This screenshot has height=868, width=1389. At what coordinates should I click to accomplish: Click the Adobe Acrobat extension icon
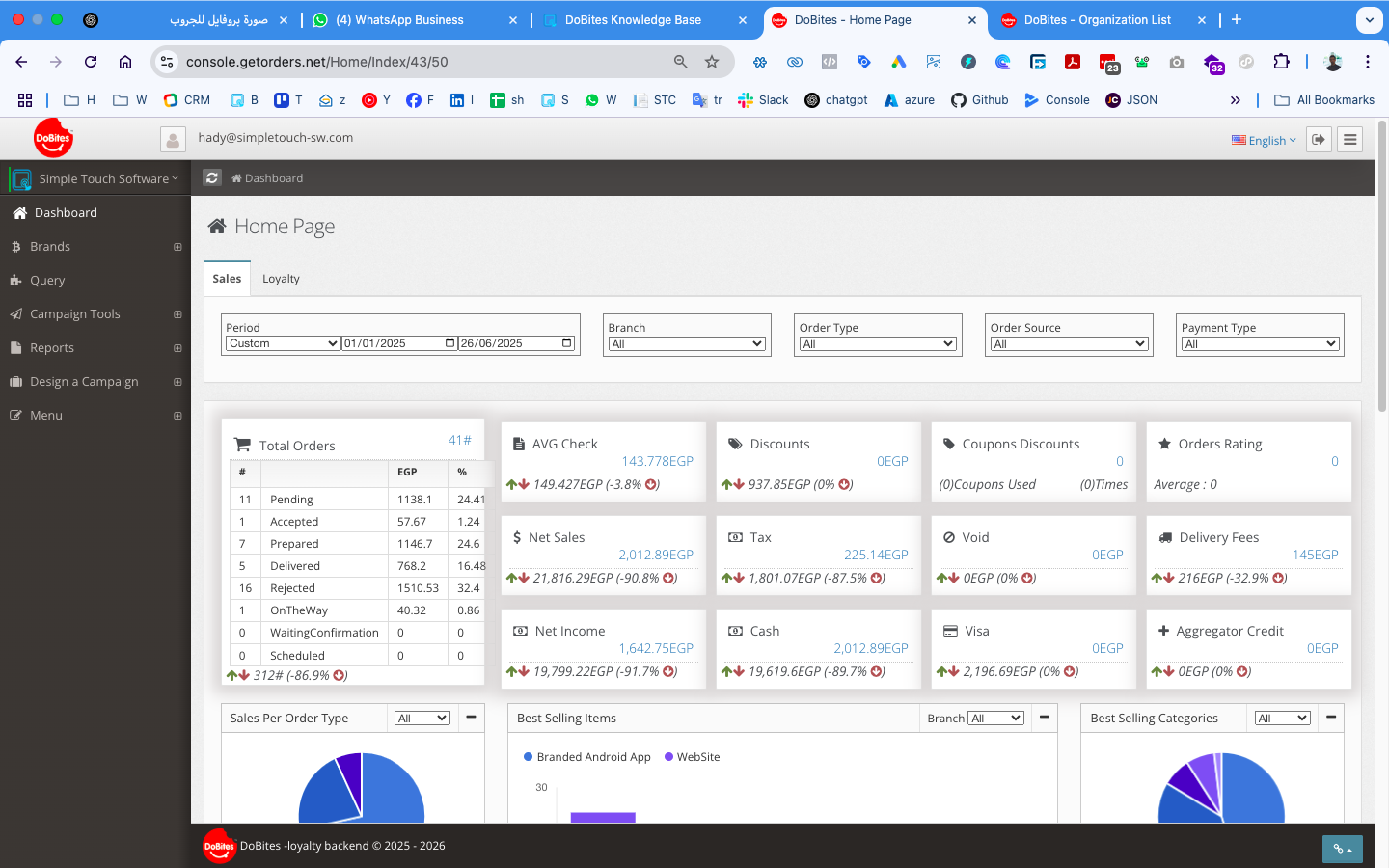[x=1073, y=62]
